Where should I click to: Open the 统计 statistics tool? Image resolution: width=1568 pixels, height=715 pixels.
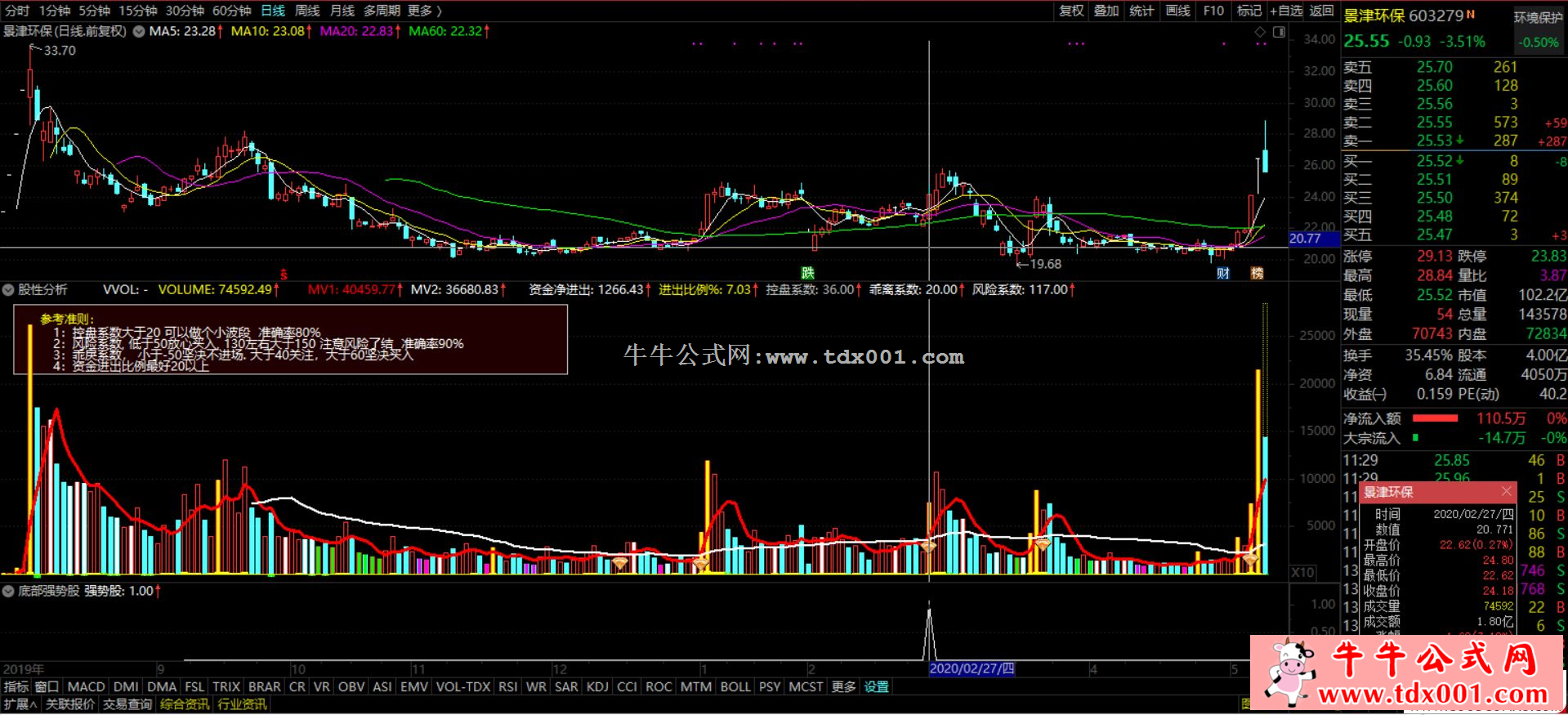point(1141,11)
